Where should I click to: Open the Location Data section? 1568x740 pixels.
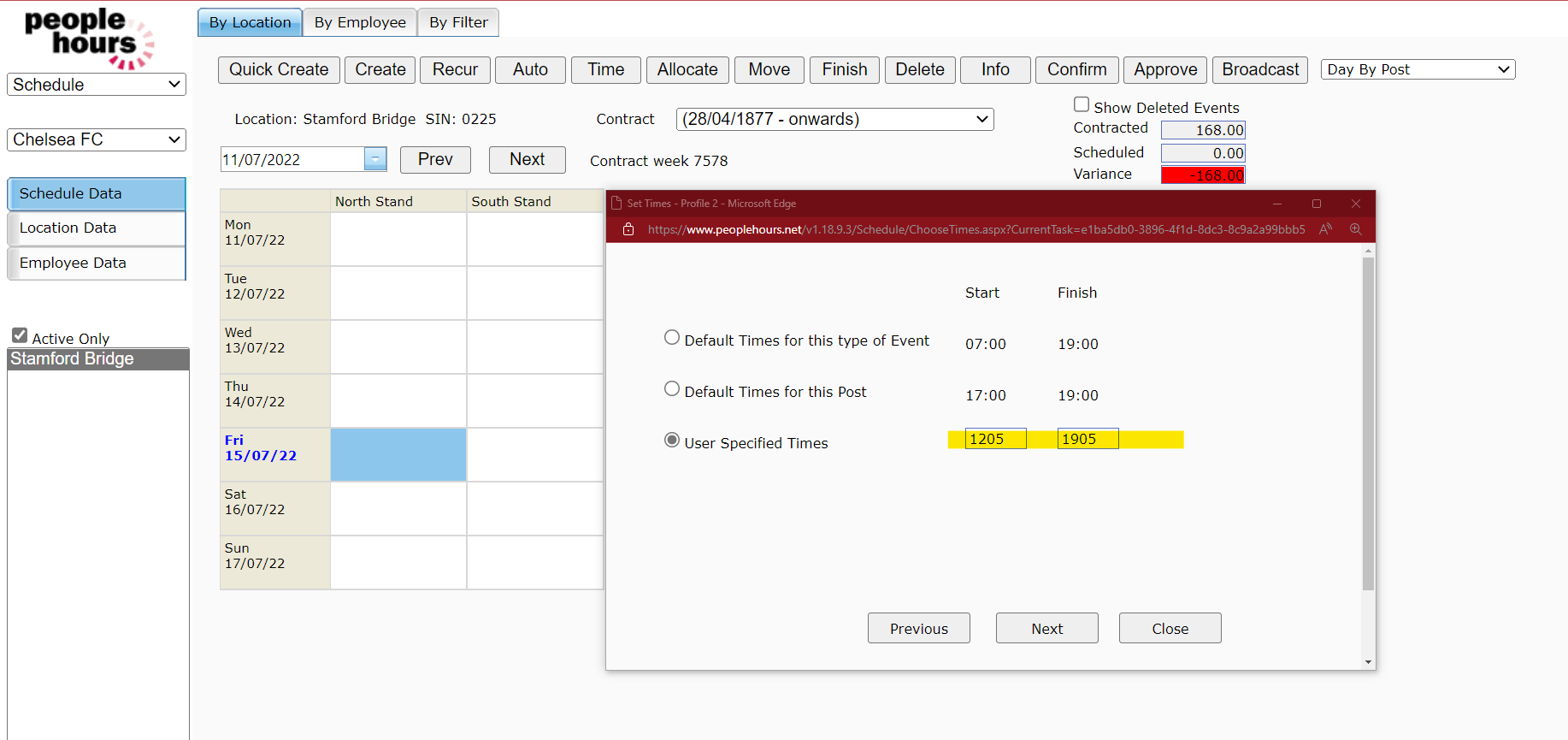point(97,228)
